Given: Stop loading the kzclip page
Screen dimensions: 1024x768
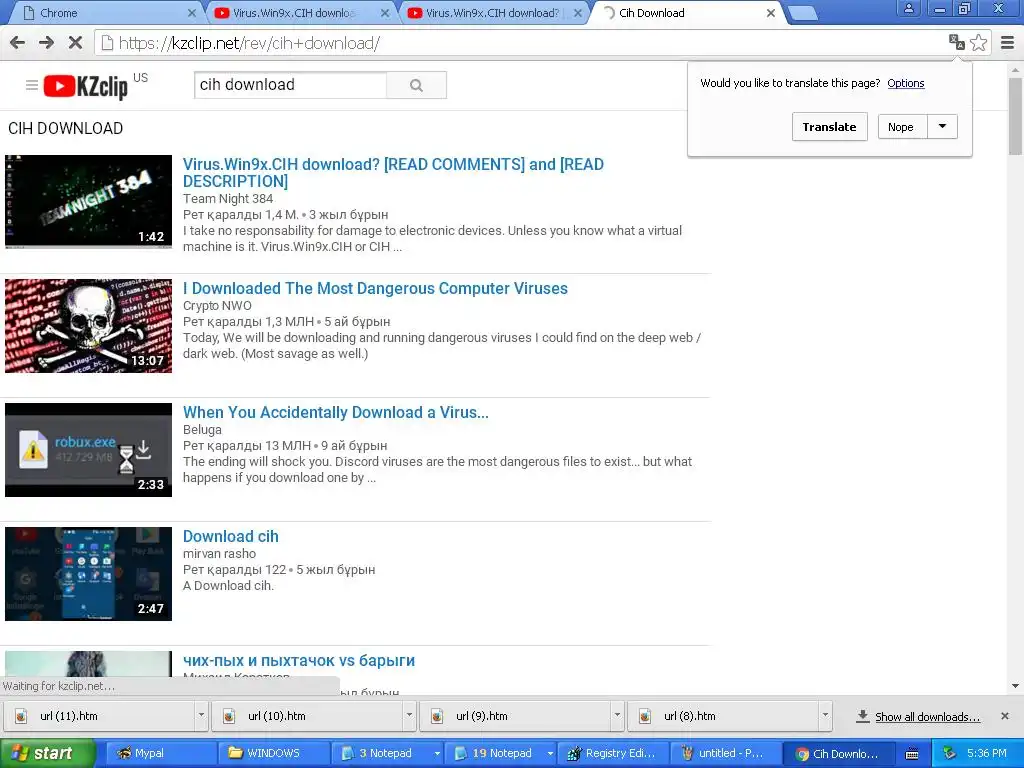Looking at the screenshot, I should pyautogui.click(x=76, y=43).
